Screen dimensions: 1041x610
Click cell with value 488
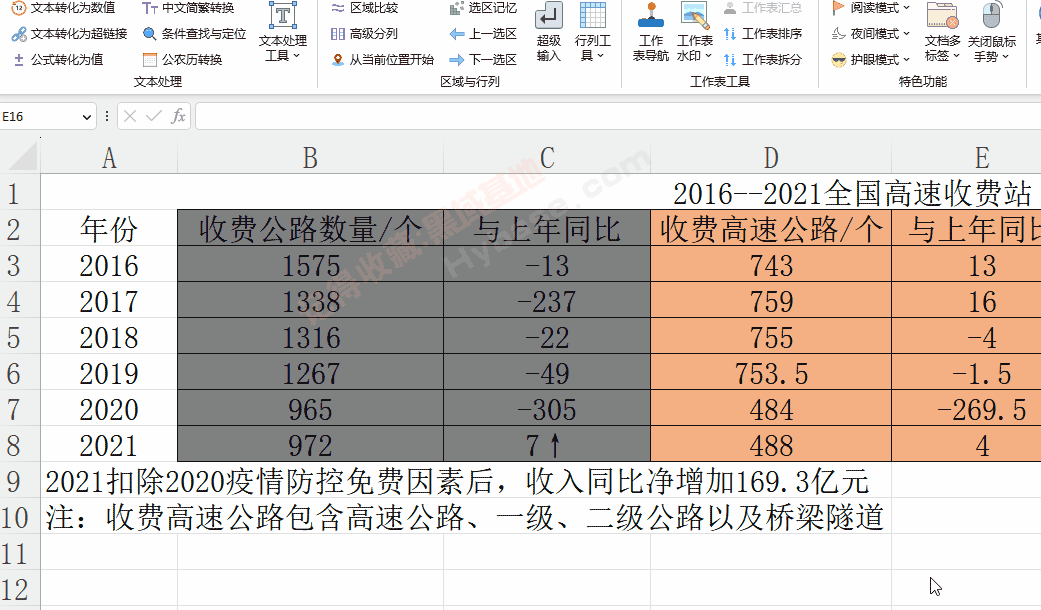[x=771, y=445]
